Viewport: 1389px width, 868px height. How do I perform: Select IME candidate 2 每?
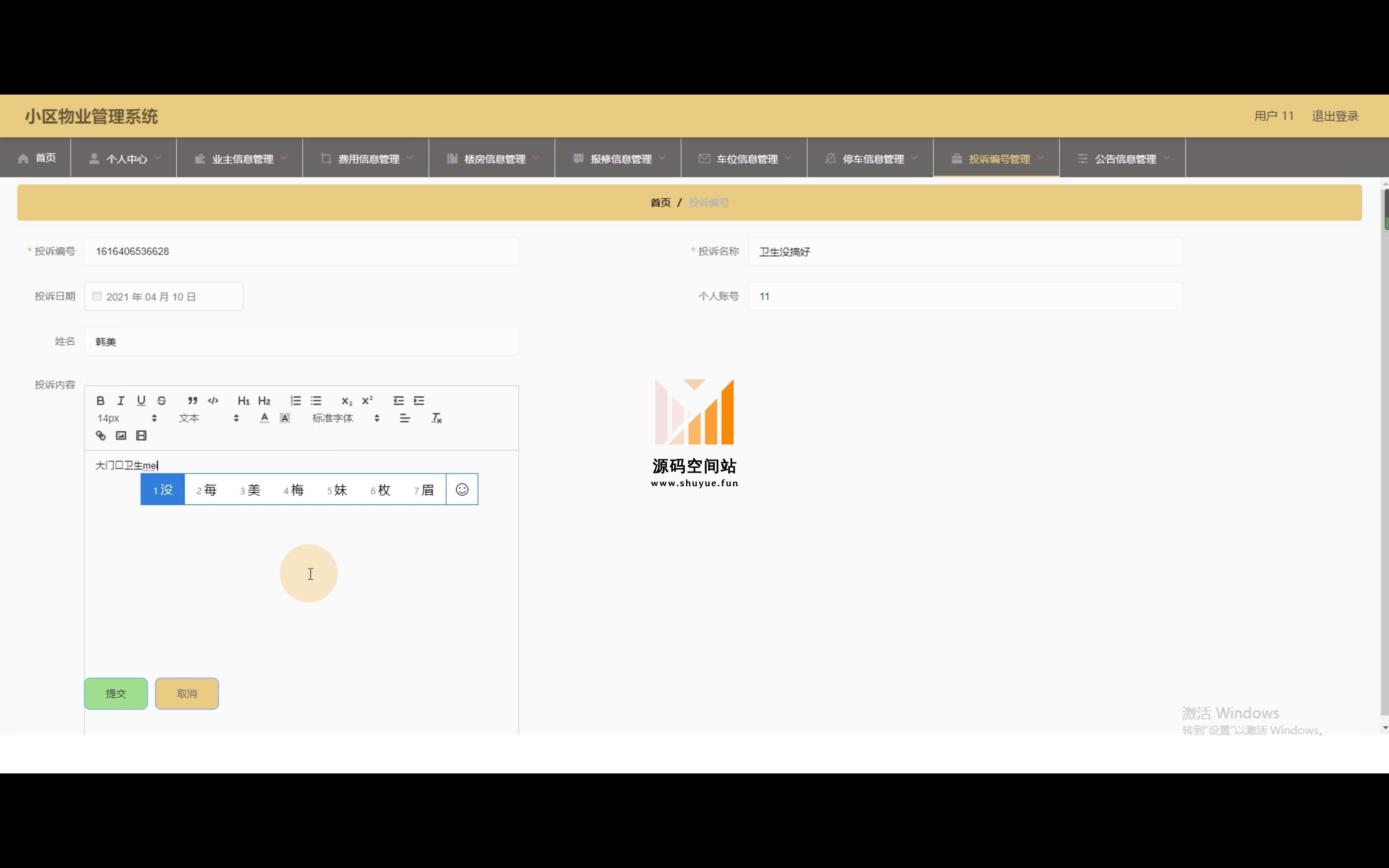207,490
